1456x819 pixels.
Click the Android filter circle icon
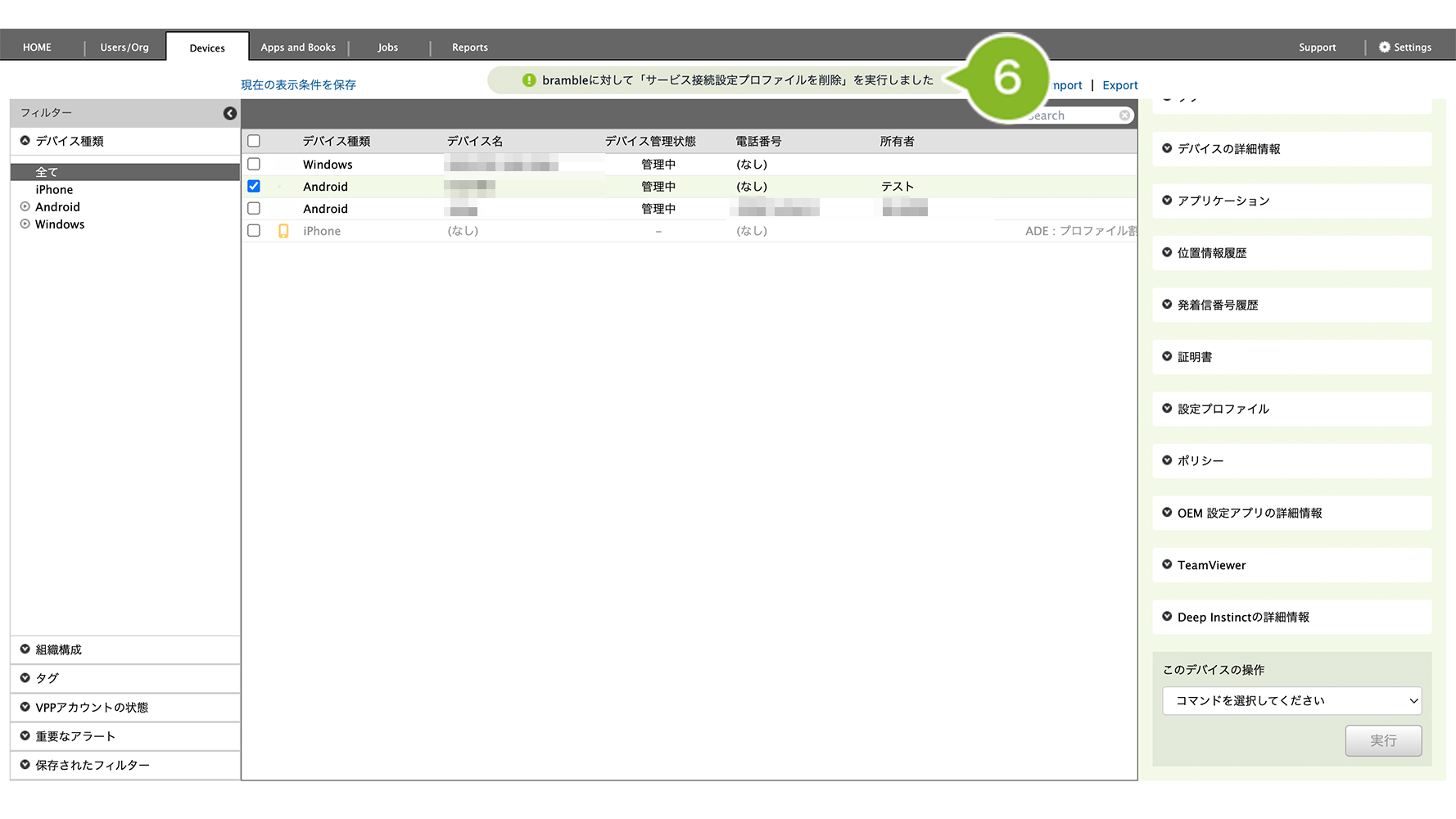pyautogui.click(x=25, y=207)
